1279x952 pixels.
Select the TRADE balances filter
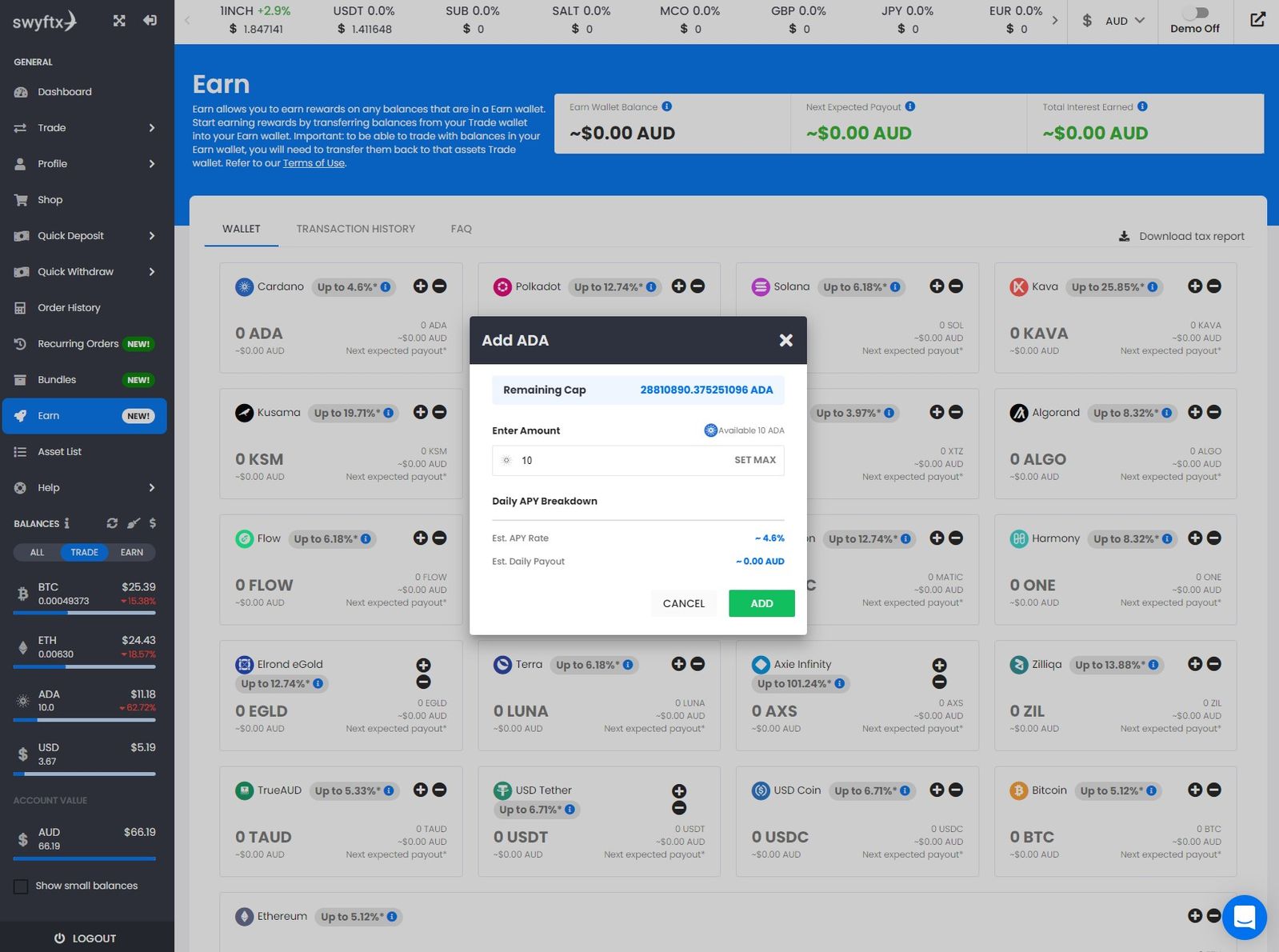84,552
